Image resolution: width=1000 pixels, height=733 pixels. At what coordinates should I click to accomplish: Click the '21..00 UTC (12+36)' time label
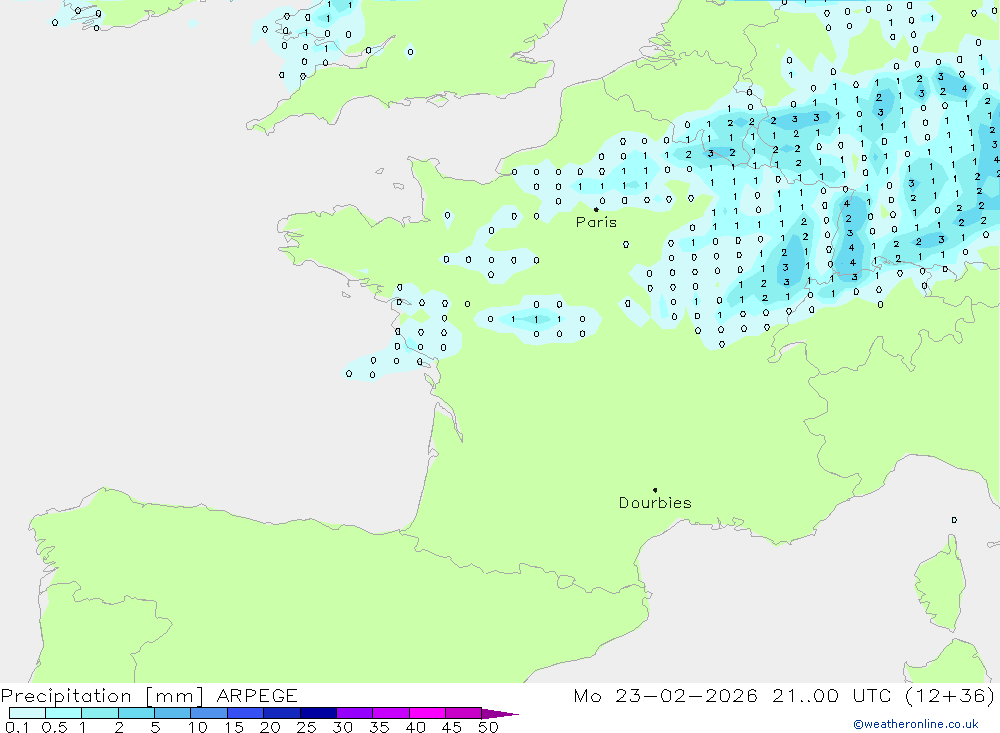(883, 695)
